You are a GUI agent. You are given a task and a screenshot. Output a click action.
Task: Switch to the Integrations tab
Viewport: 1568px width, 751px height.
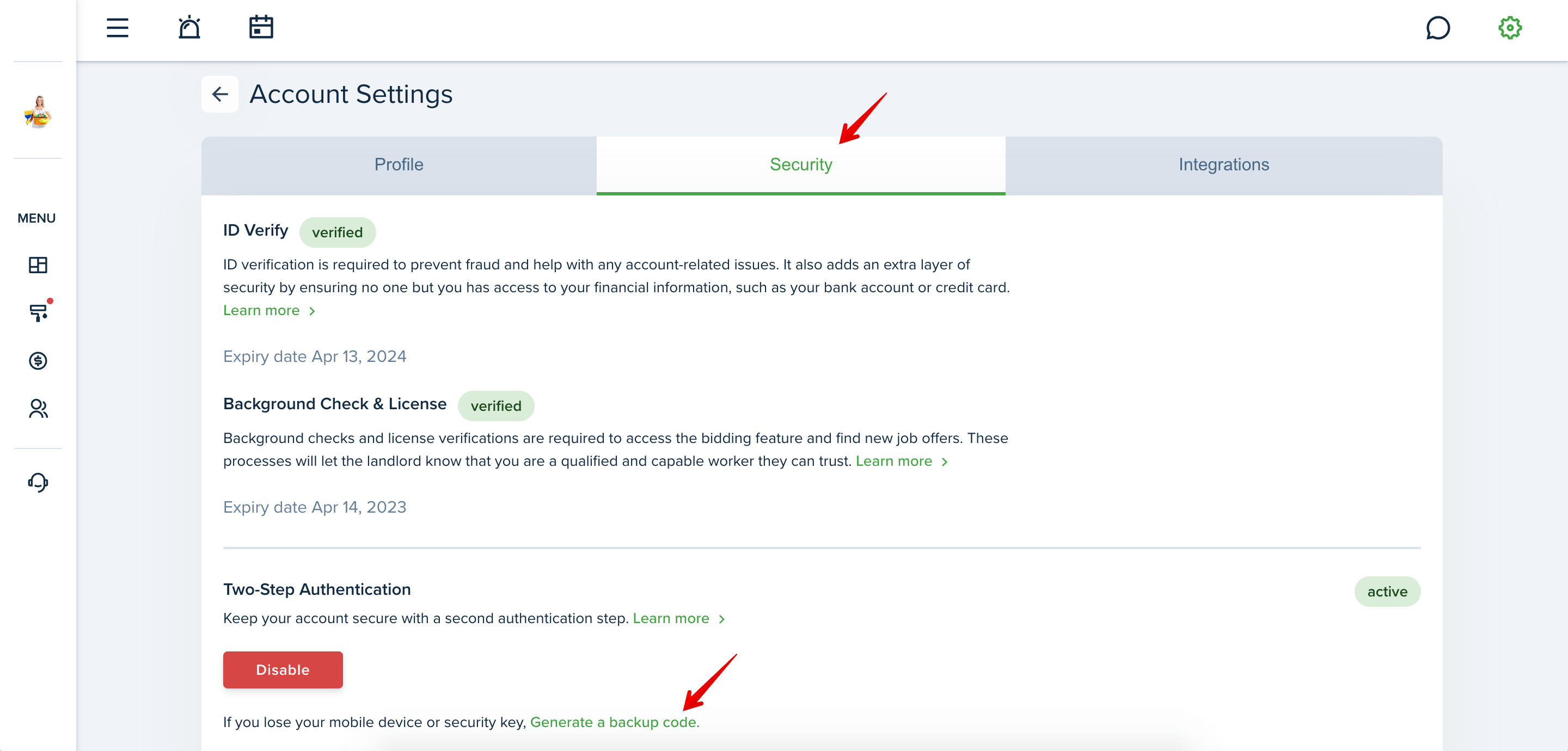click(x=1223, y=165)
